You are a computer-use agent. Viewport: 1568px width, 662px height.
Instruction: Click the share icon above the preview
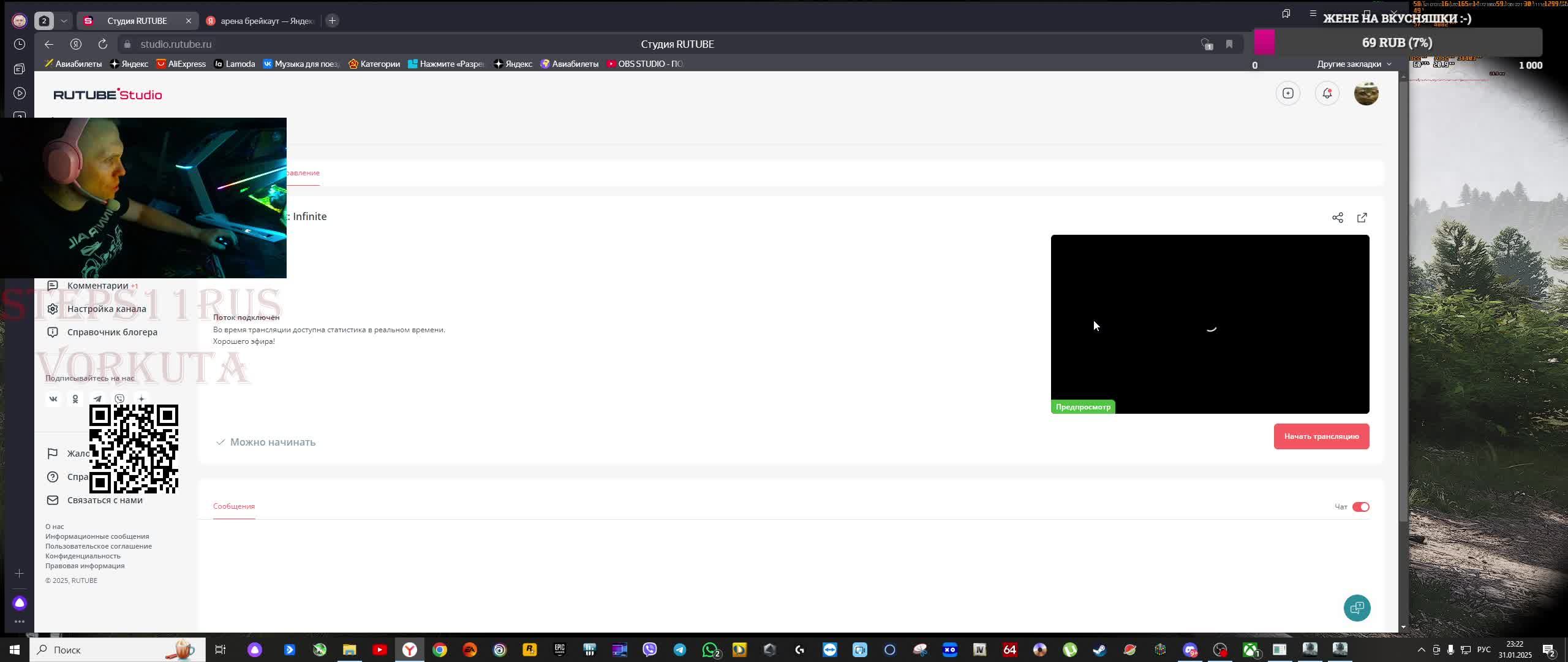1338,218
